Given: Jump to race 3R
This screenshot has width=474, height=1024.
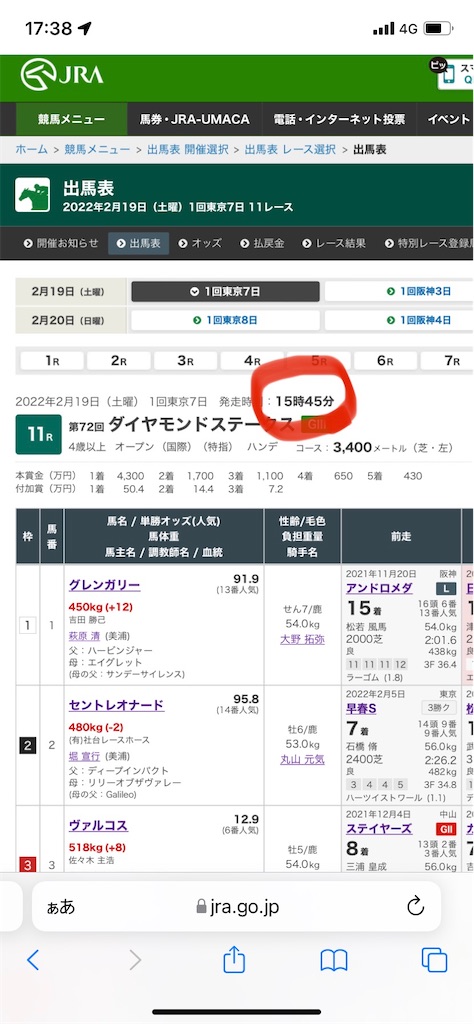Looking at the screenshot, I should [185, 360].
